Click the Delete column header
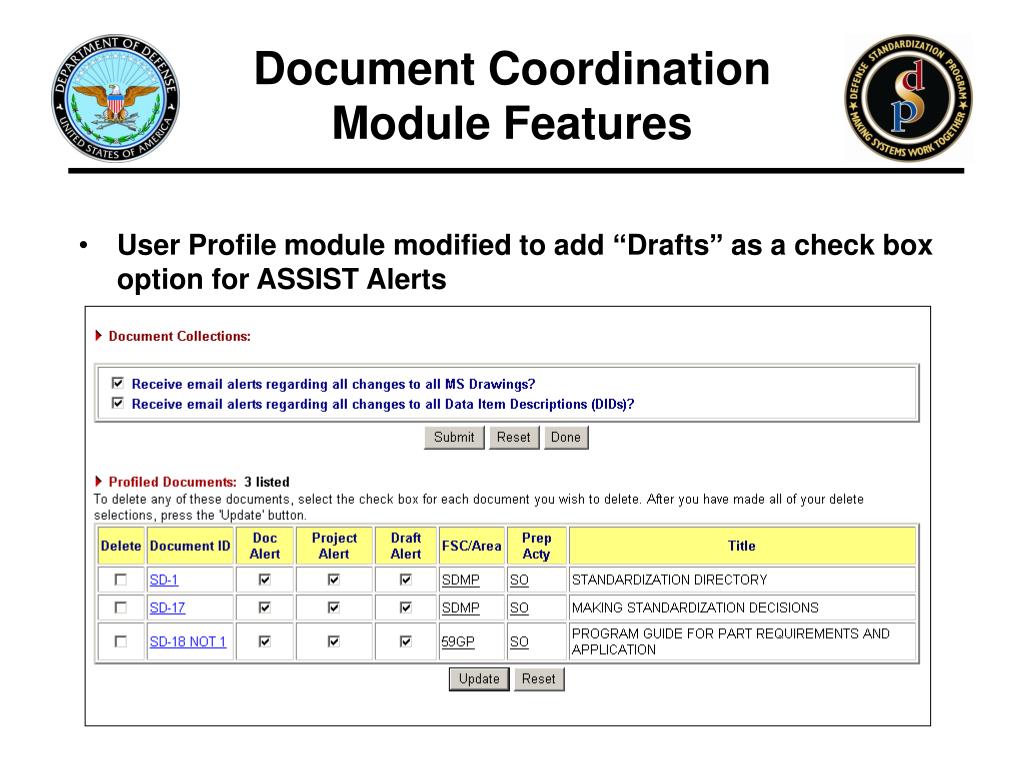Viewport: 1024px width, 768px height. (x=121, y=546)
